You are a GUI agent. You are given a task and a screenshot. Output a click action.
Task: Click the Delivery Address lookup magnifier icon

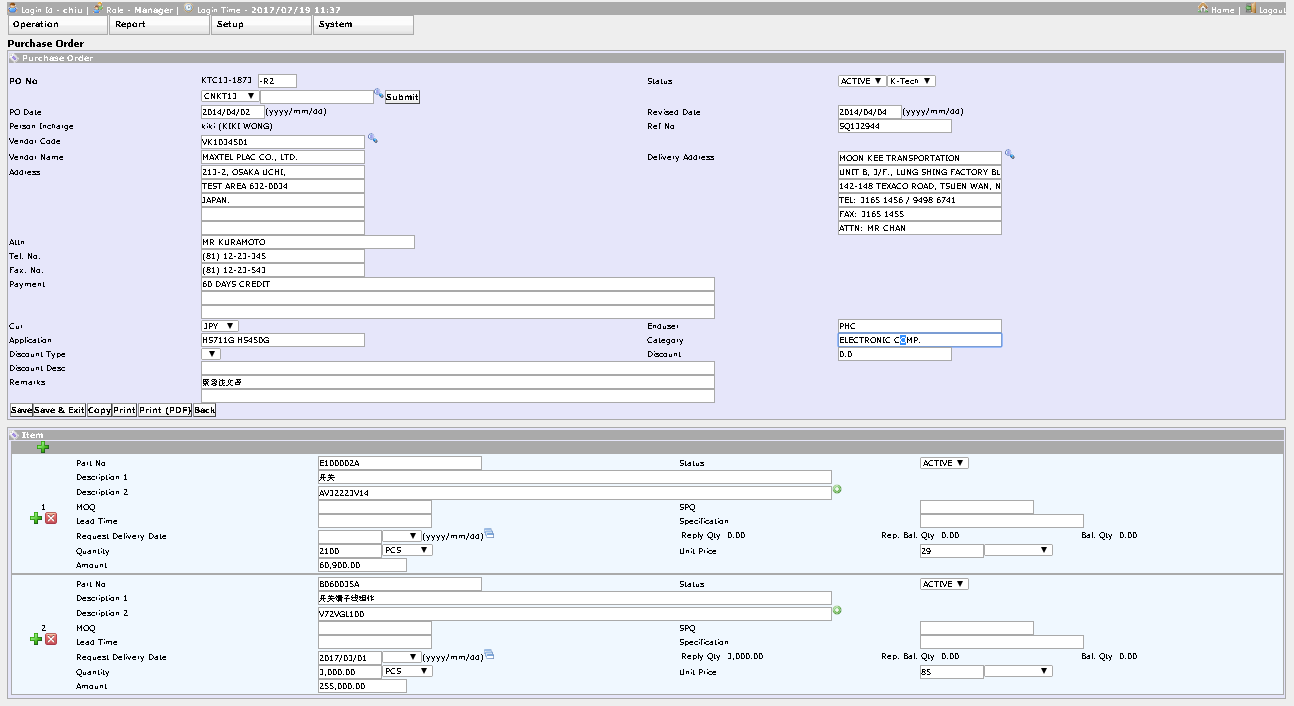pos(1009,154)
